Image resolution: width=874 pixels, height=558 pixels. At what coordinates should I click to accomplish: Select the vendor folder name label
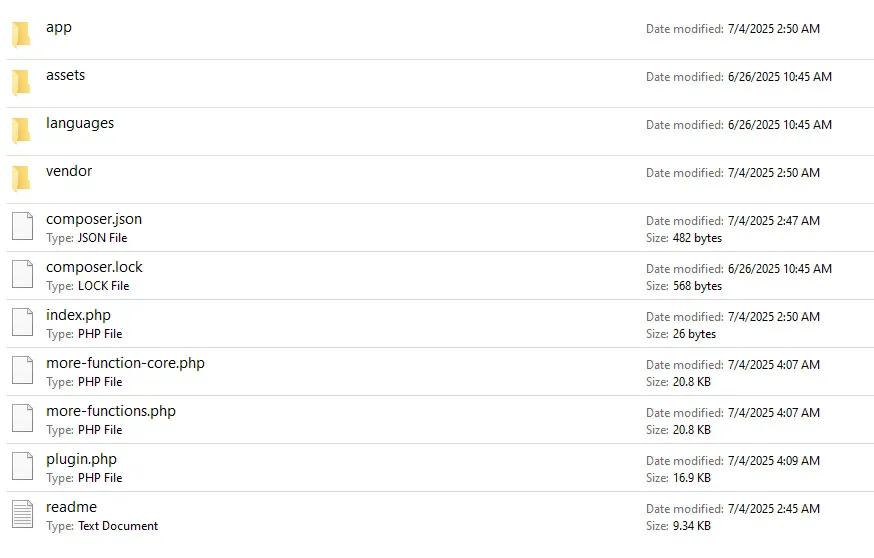(x=69, y=171)
